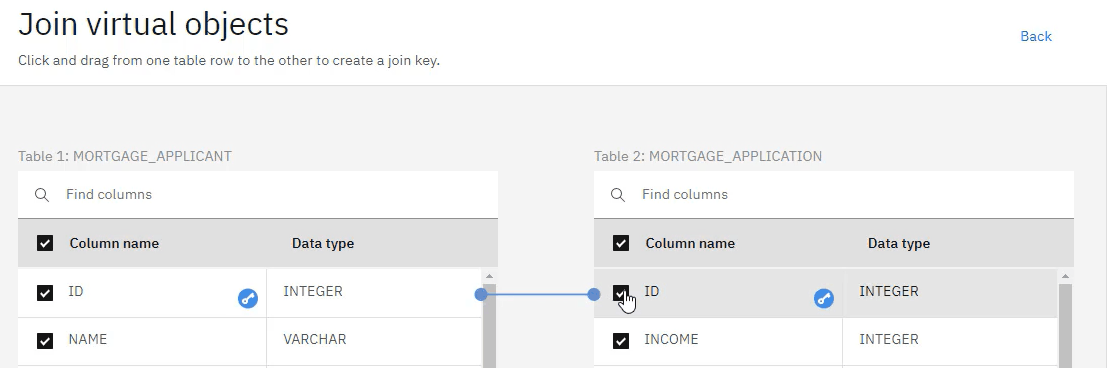1107x368 pixels.
Task: Uncheck select-all checkbox in Table 2 header
Action: tap(621, 243)
